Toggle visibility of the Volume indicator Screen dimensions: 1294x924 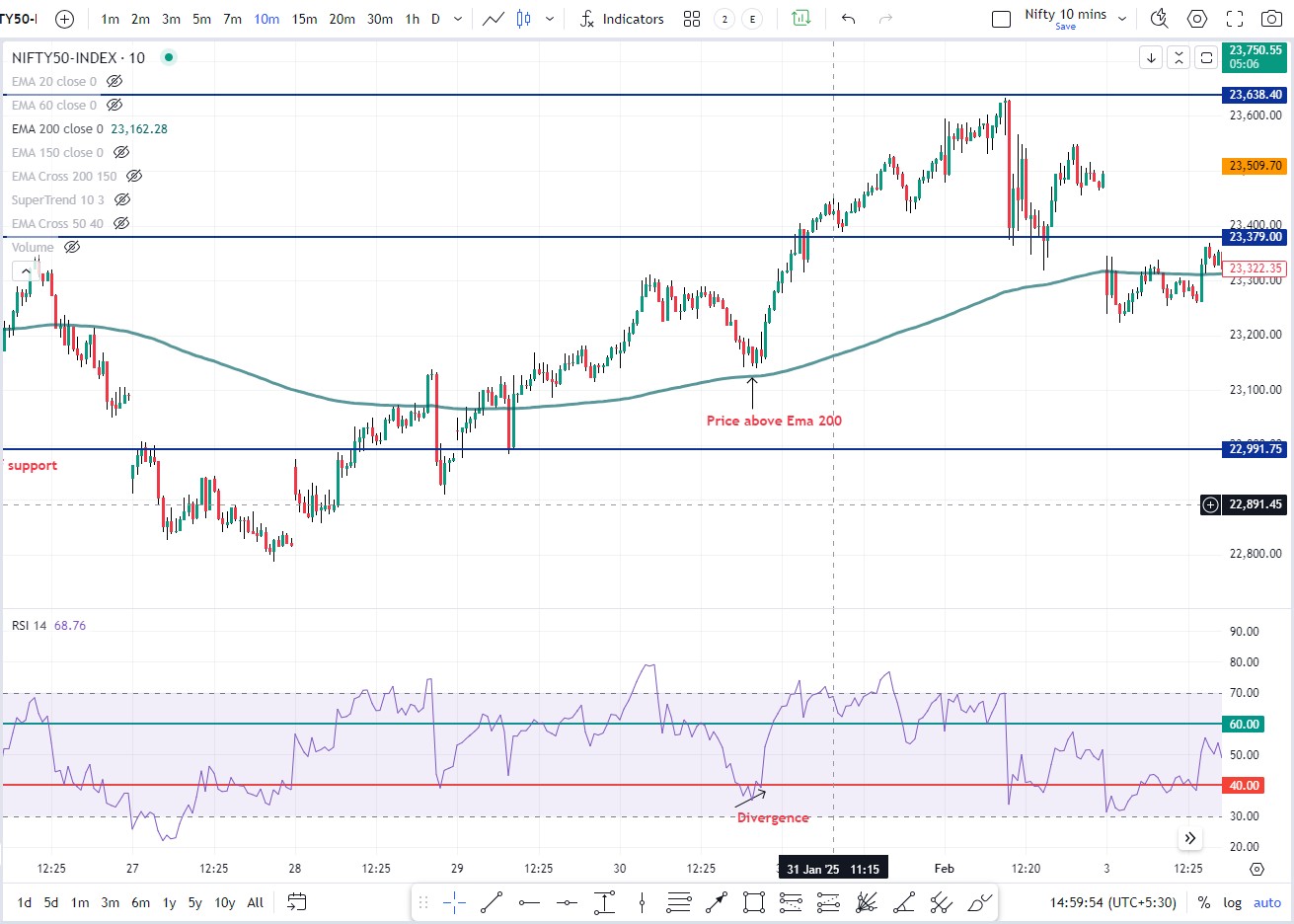[x=72, y=248]
